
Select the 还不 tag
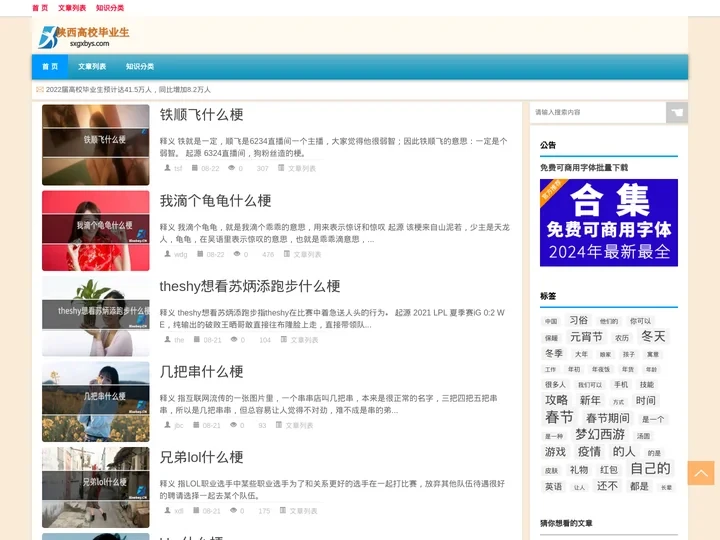607,486
